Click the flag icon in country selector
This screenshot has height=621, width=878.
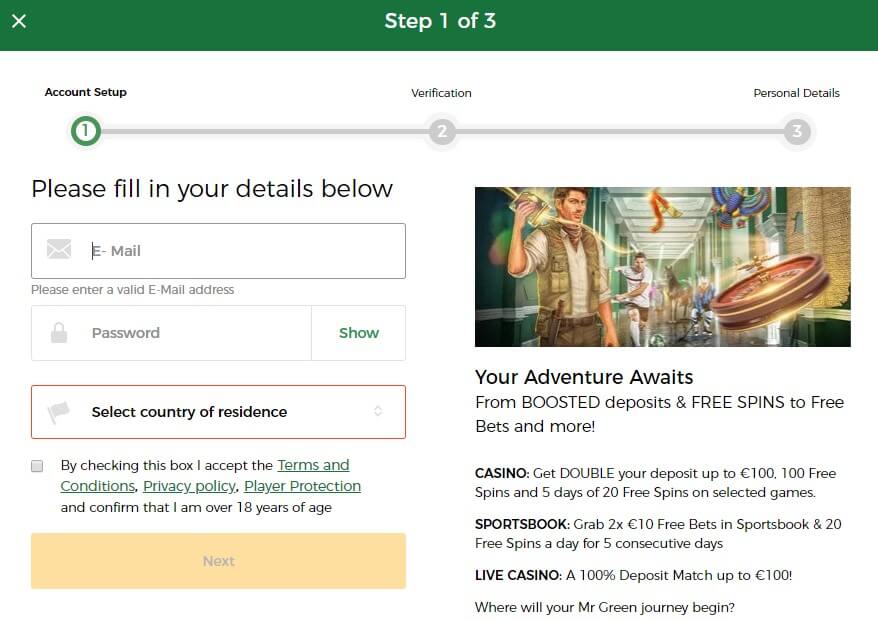(x=59, y=412)
